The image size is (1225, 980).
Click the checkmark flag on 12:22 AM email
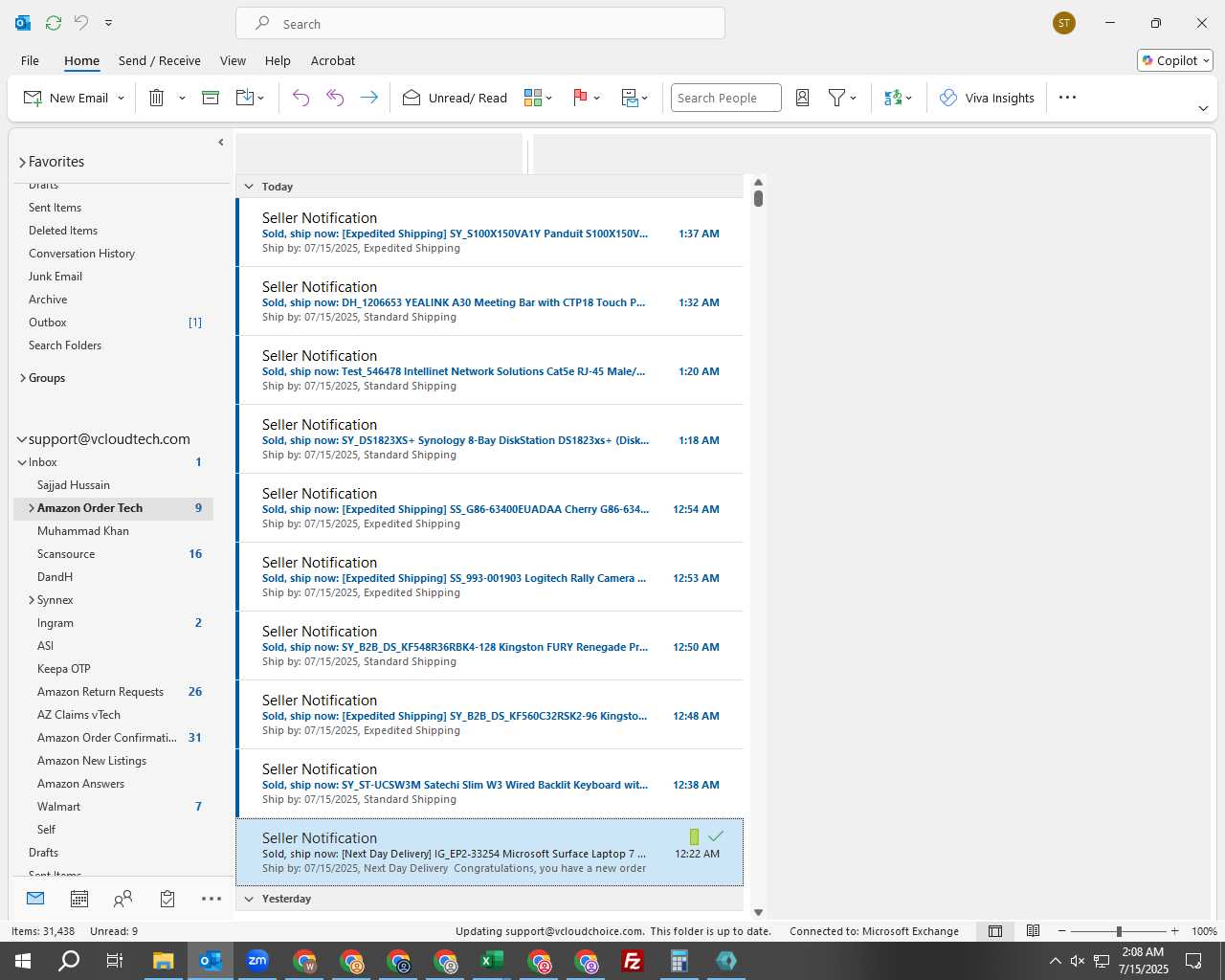pyautogui.click(x=716, y=836)
